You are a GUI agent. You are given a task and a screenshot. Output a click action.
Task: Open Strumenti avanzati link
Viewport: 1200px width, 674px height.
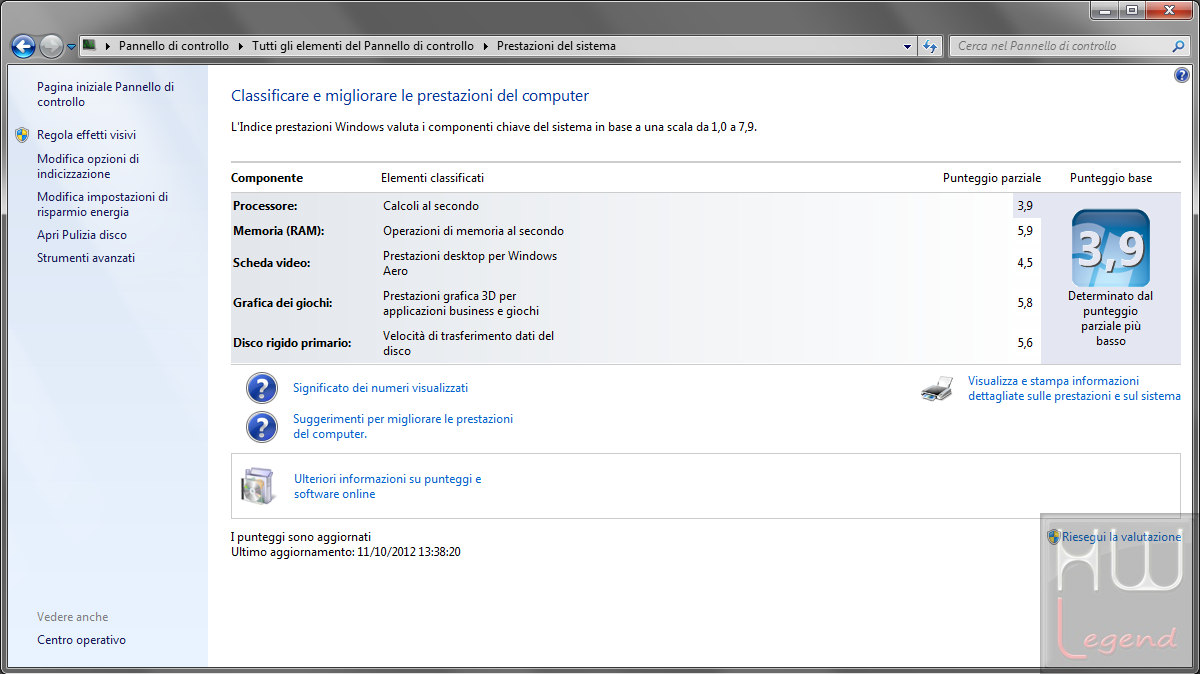pyautogui.click(x=86, y=258)
